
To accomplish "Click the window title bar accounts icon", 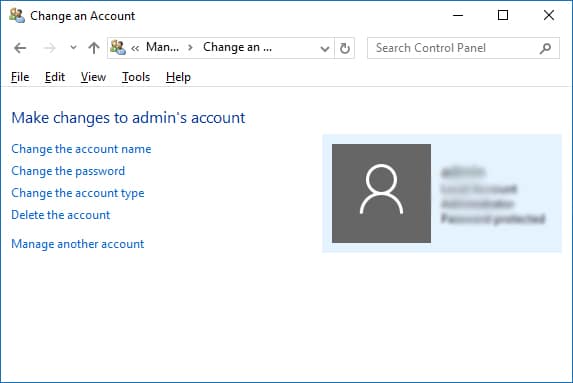I will [17, 16].
